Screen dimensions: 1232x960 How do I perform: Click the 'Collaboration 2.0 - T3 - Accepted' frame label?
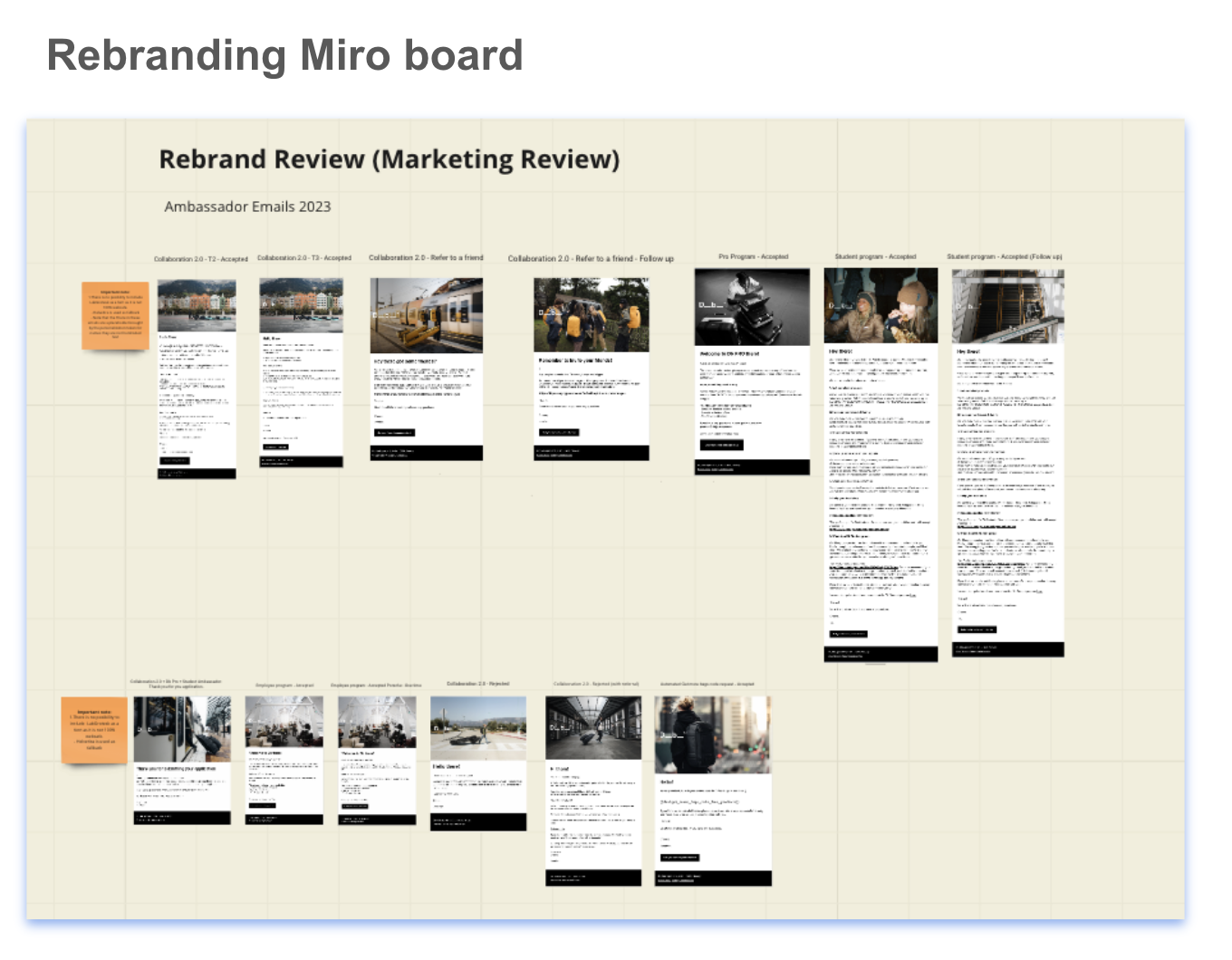coord(304,258)
